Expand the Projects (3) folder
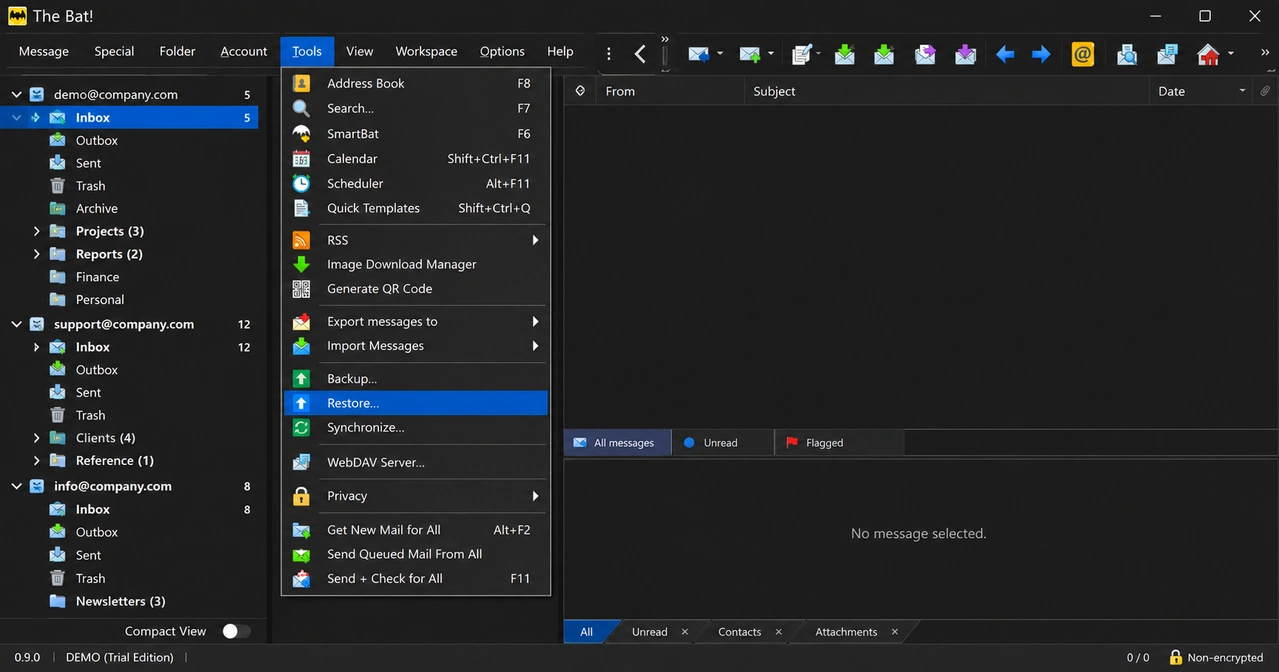This screenshot has height=672, width=1279. click(x=37, y=231)
